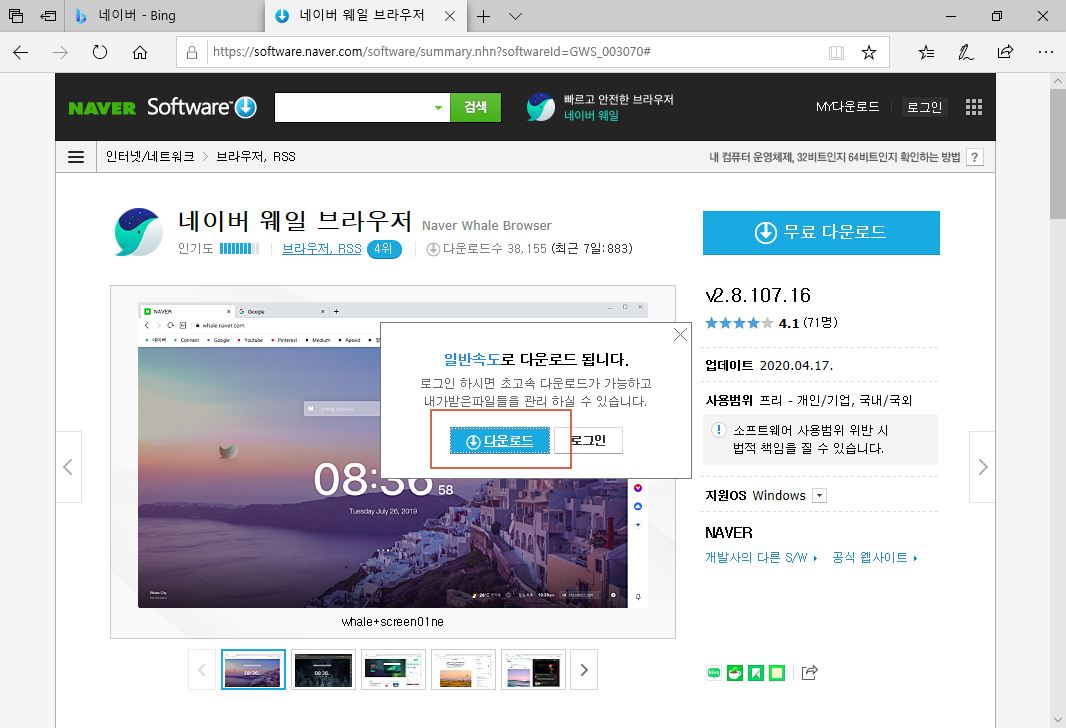This screenshot has width=1066, height=728.
Task: Select the fourth screenshot thumbnail
Action: (x=463, y=670)
